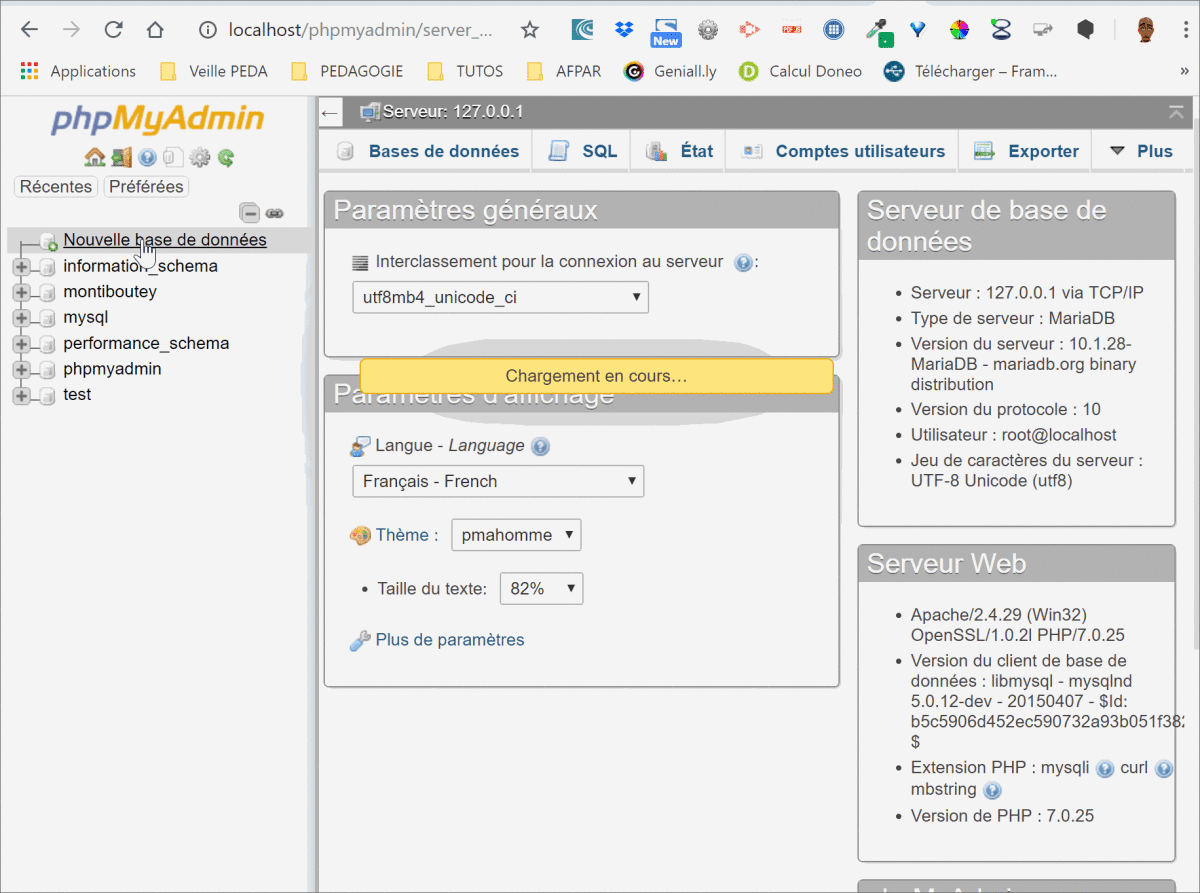Viewport: 1200px width, 893px height.
Task: Click the log out door icon
Action: pos(121,157)
